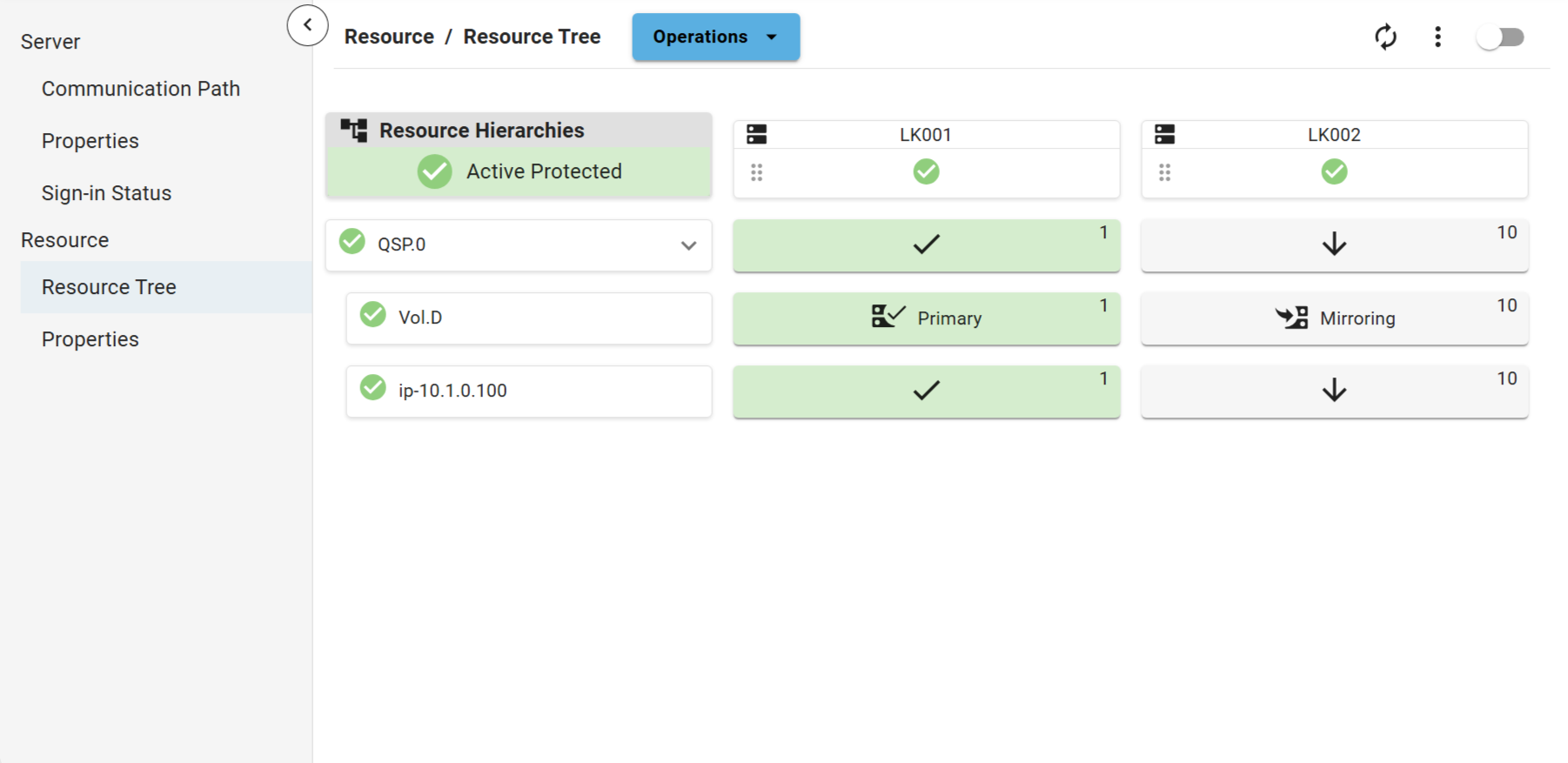Click the LK001 drag handle dots
This screenshot has height=763, width=1568.
coord(756,172)
